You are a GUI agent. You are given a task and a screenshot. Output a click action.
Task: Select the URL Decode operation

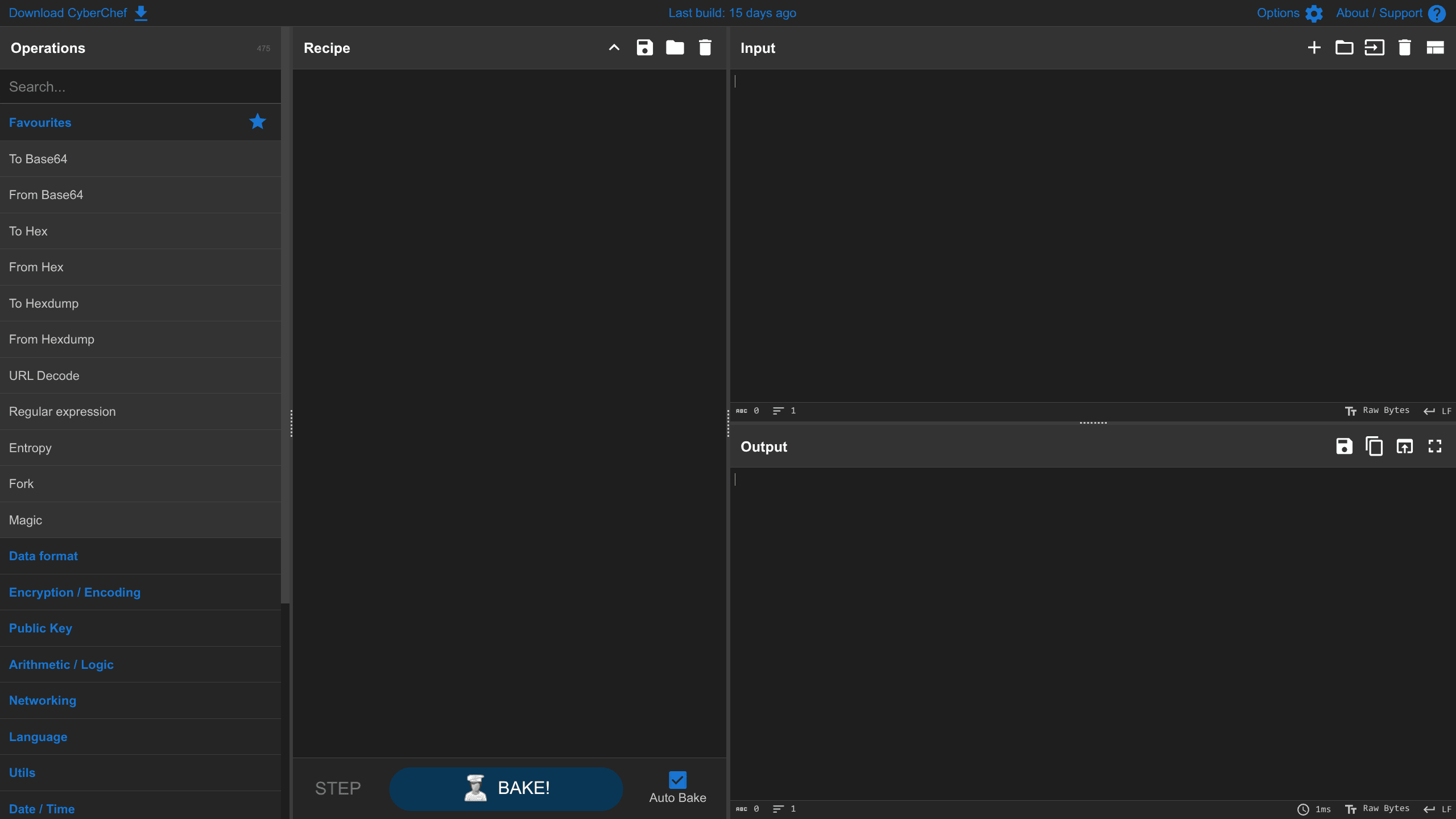click(140, 376)
